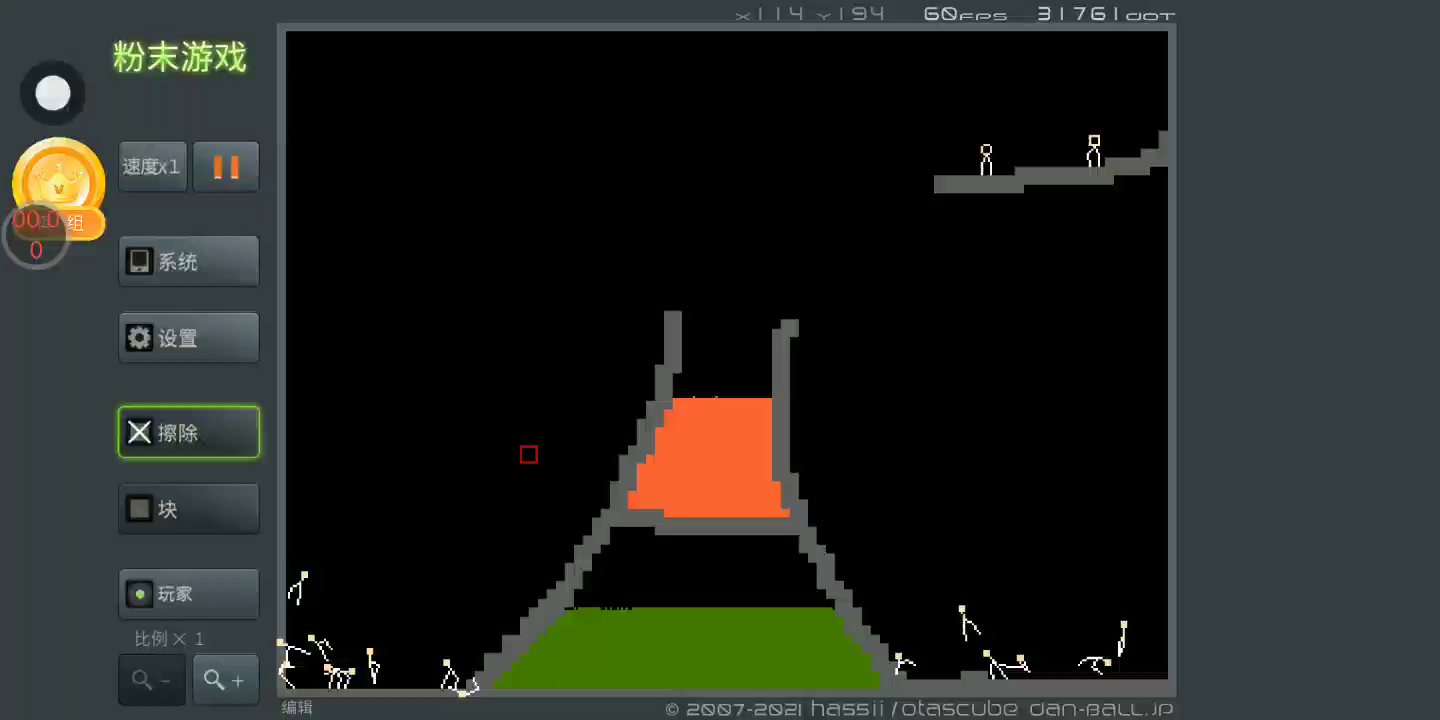The height and width of the screenshot is (720, 1440).
Task: Click the 编辑 edit label below the canvas
Action: point(297,708)
